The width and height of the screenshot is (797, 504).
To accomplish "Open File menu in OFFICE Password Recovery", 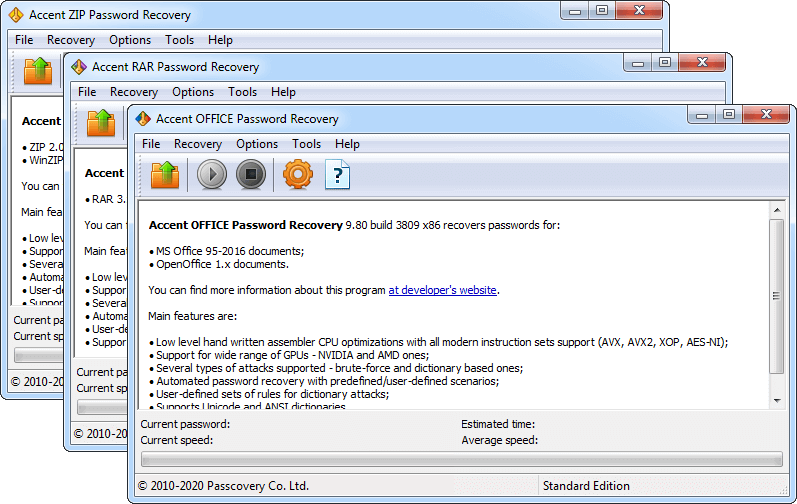I will coord(151,144).
